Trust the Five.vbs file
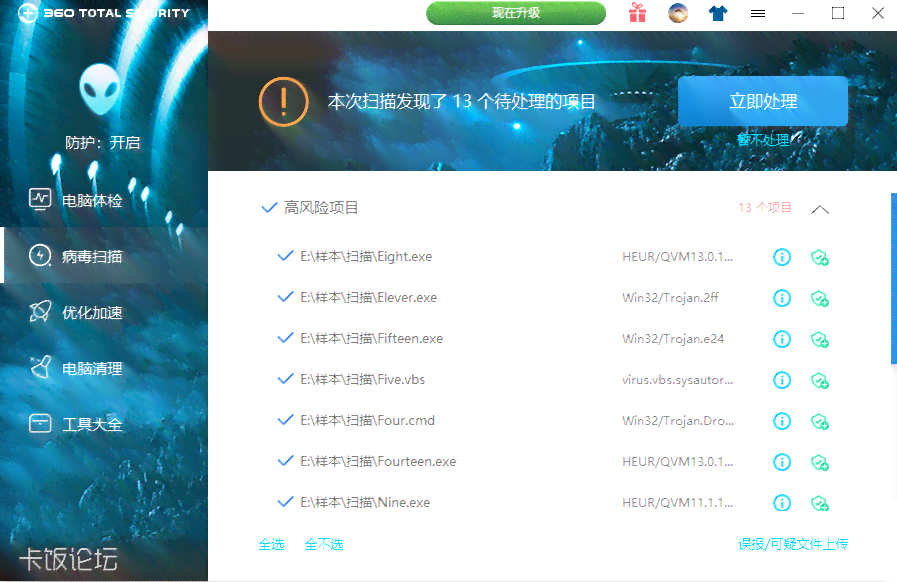This screenshot has width=897, height=582. tap(820, 381)
